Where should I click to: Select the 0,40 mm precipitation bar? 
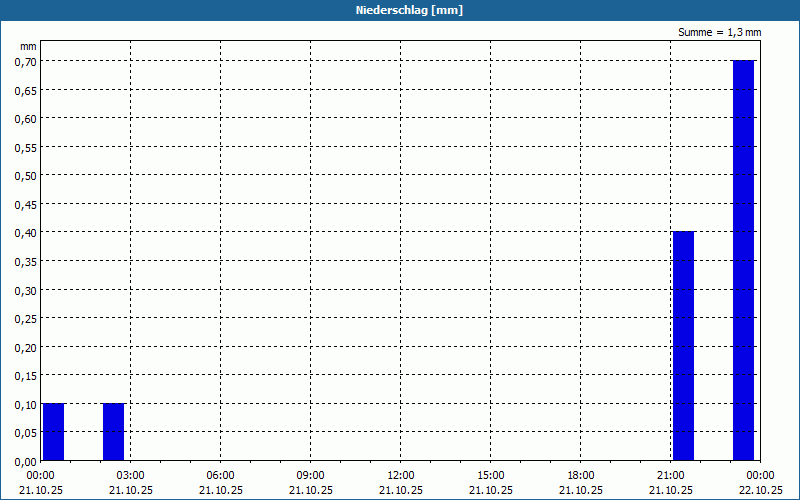(x=683, y=346)
